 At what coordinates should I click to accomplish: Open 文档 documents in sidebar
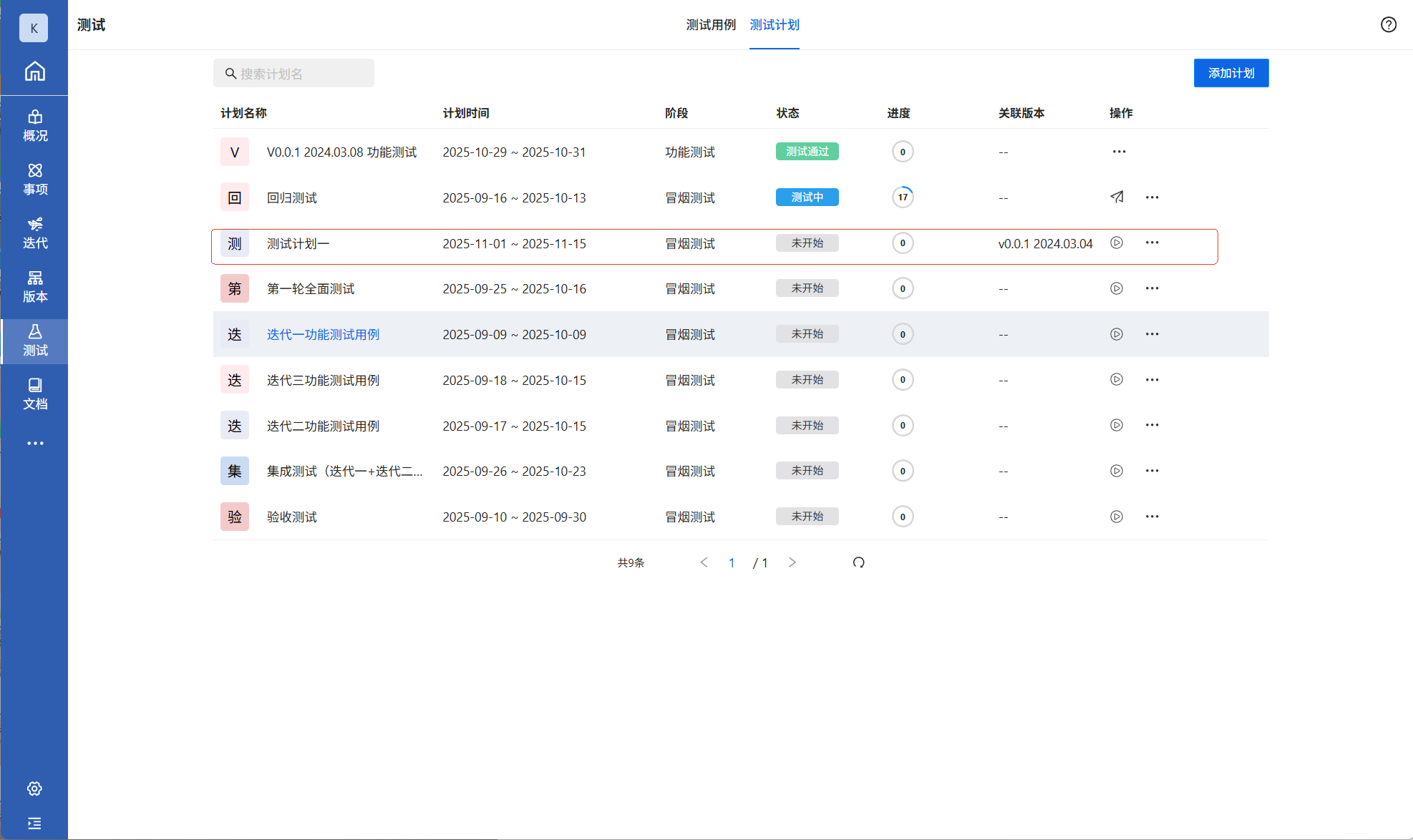(34, 394)
